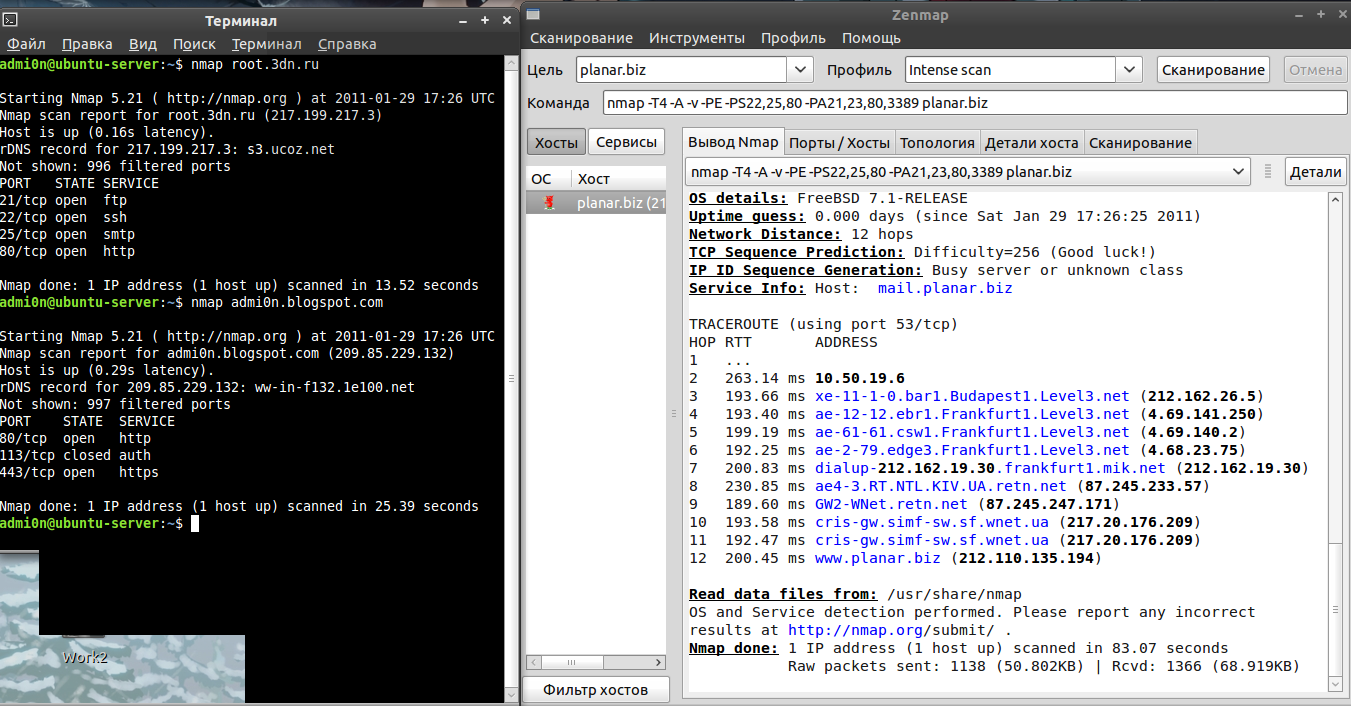Screen dimensions: 1351x706
Task: Click the horizontal scrollbar under the hosts list
Action: coord(596,661)
